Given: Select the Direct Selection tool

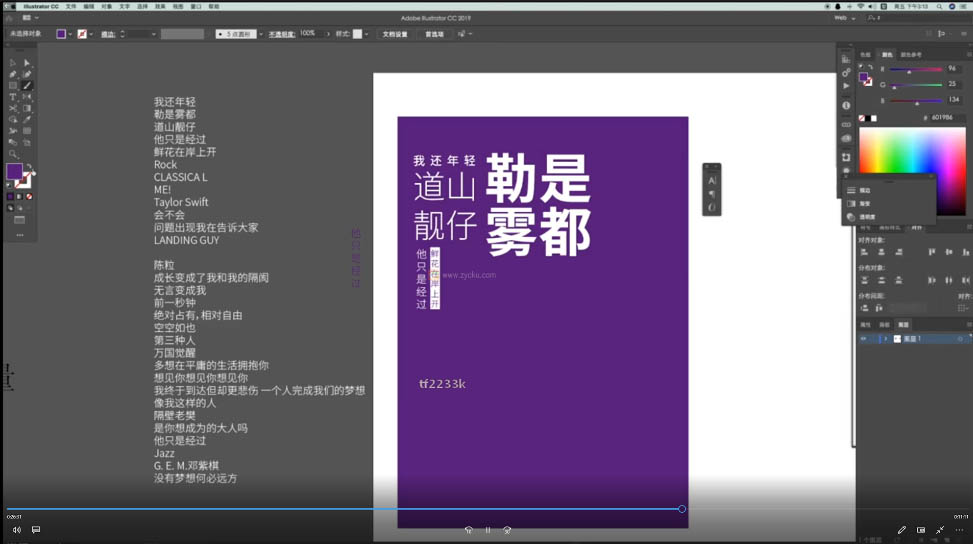Looking at the screenshot, I should [27, 63].
